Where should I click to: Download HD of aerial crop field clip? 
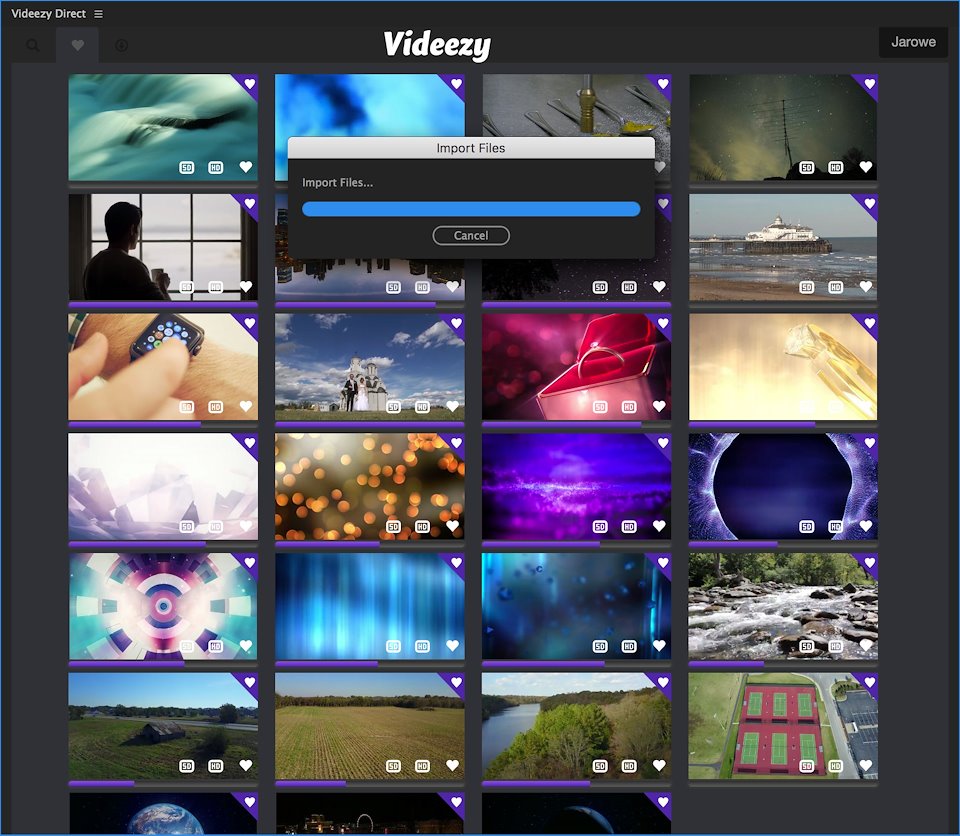point(422,766)
